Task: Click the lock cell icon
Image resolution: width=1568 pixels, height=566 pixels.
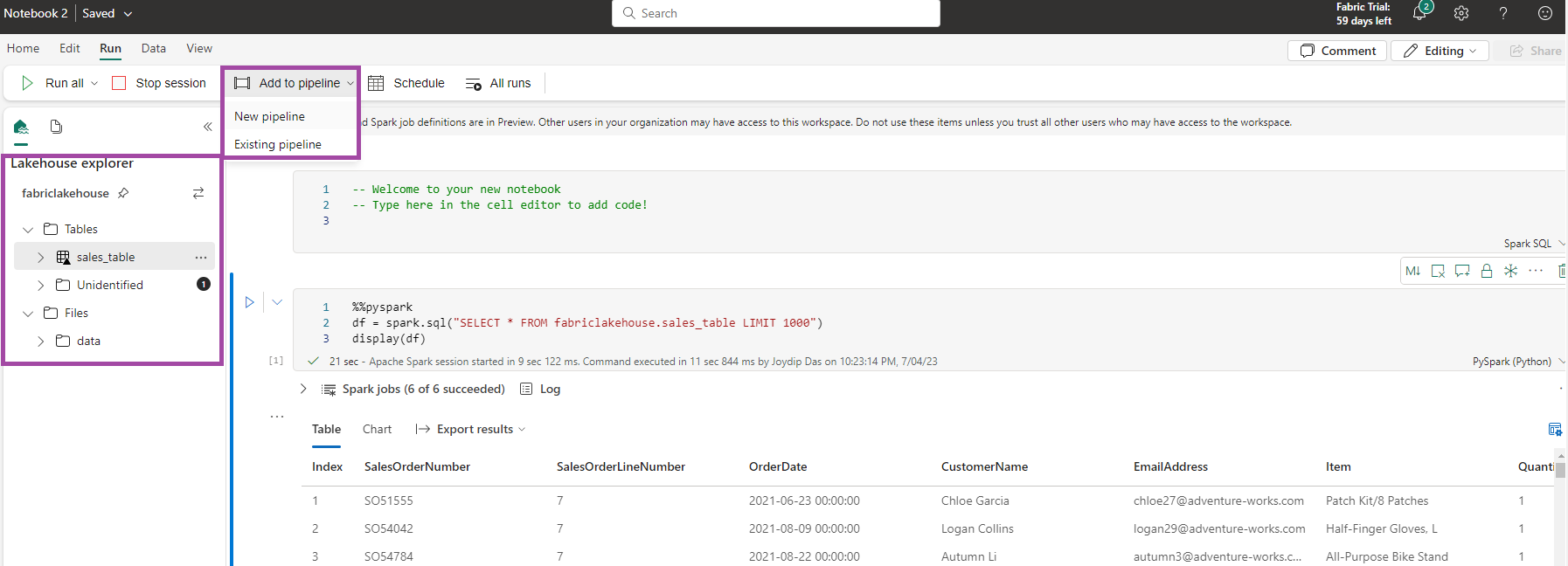Action: click(x=1486, y=271)
